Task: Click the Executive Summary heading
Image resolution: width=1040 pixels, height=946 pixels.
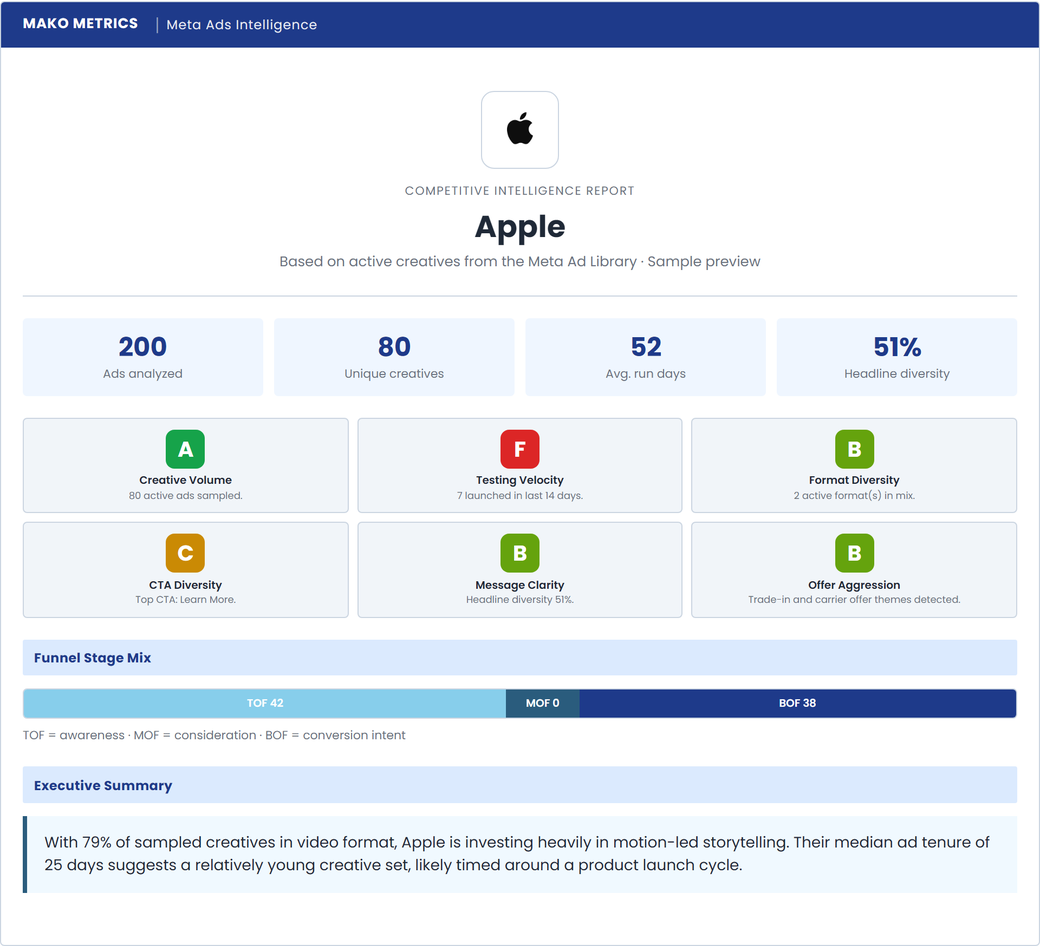Action: pos(103,785)
